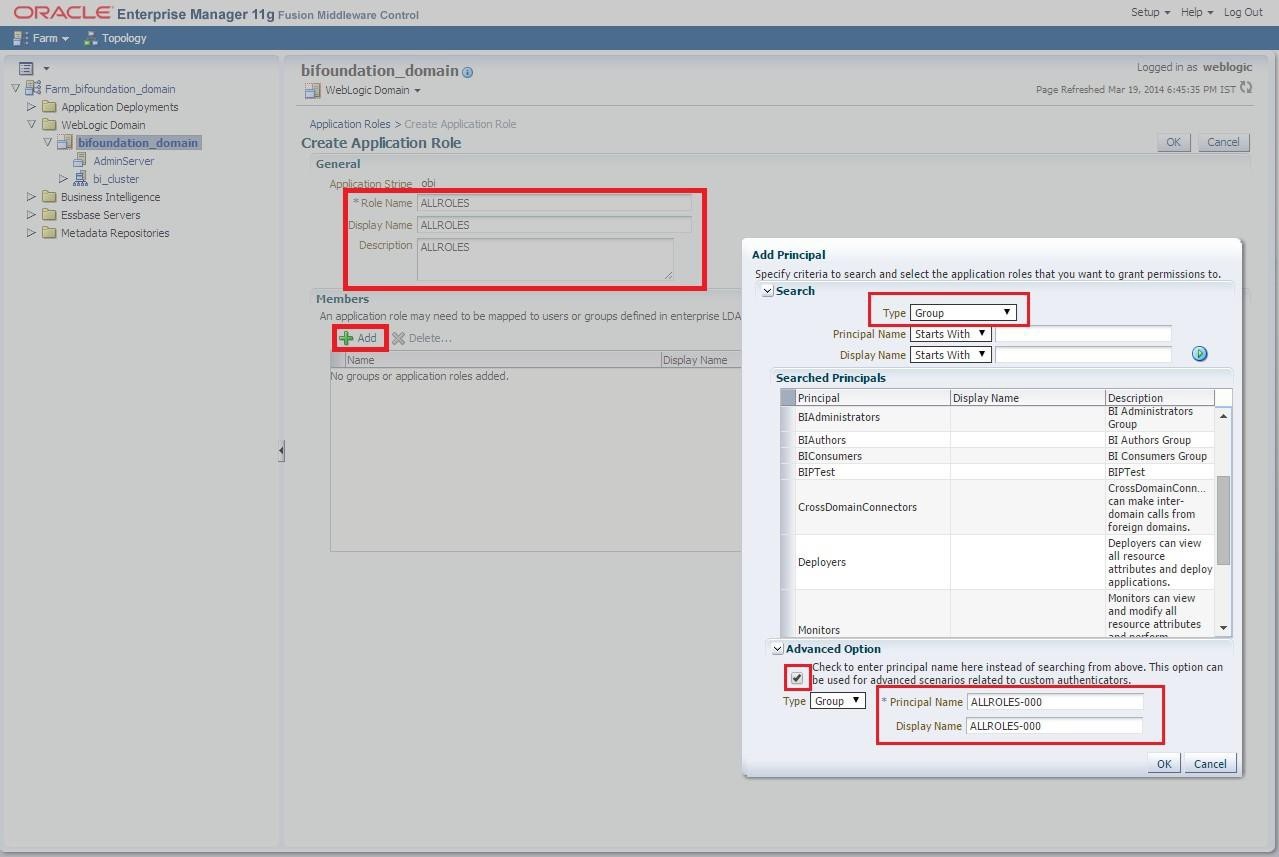Click the info icon beside bifoundation_domain title

tap(468, 72)
